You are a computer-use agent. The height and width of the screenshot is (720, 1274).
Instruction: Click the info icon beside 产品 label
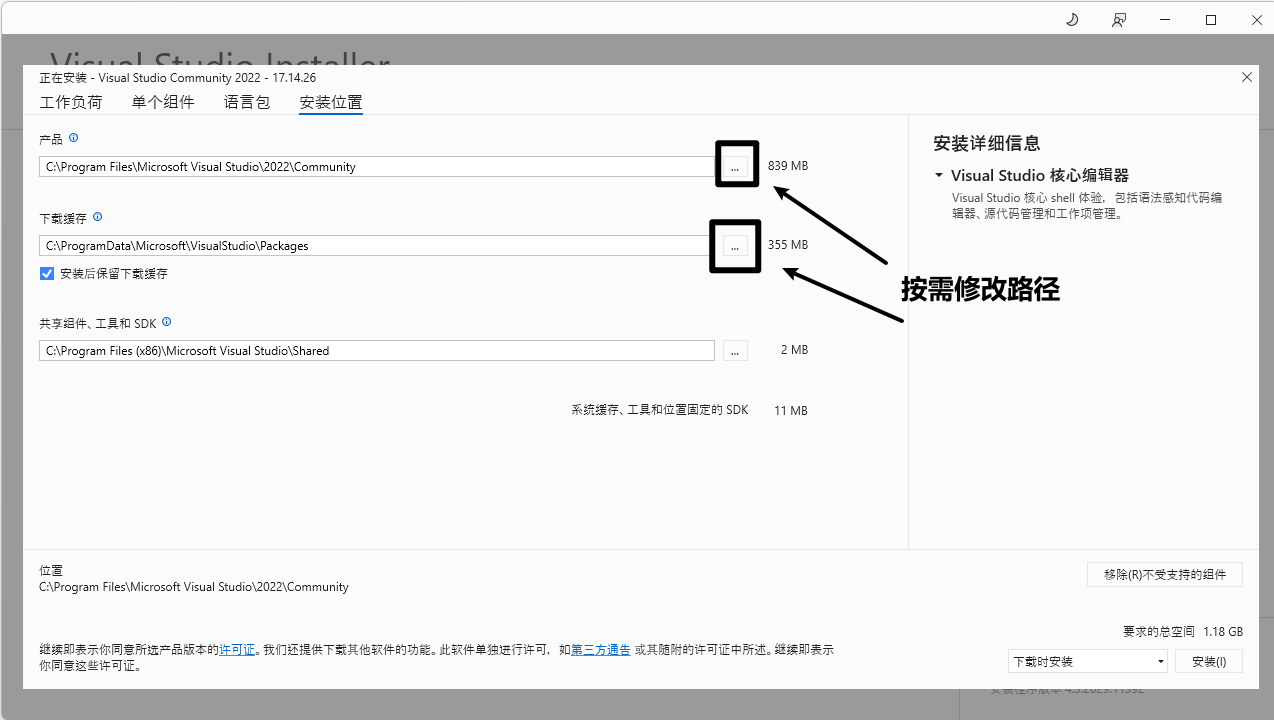tap(73, 138)
